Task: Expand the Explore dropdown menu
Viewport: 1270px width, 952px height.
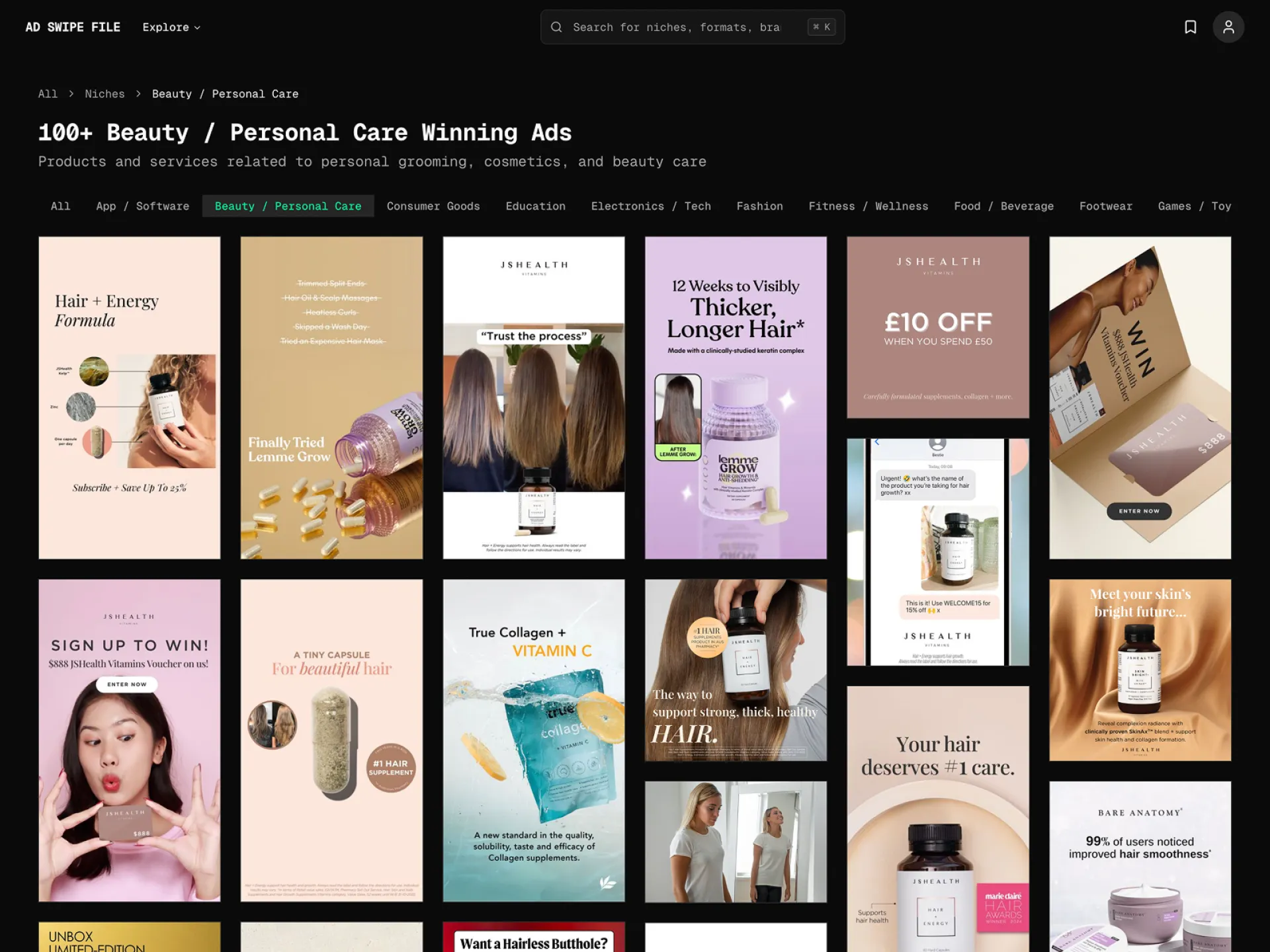Action: point(171,27)
